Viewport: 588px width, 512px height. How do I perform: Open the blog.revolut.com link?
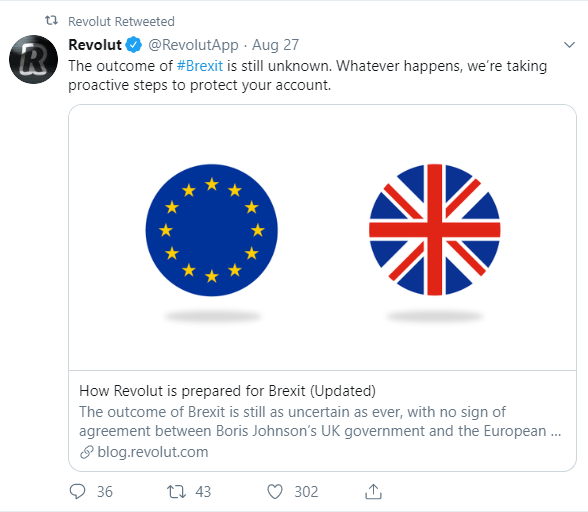click(x=153, y=452)
